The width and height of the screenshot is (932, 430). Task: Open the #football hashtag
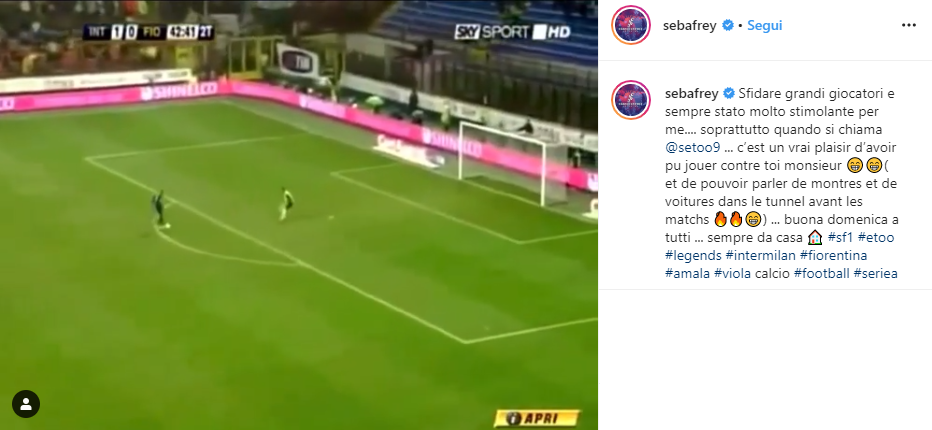[x=821, y=274]
